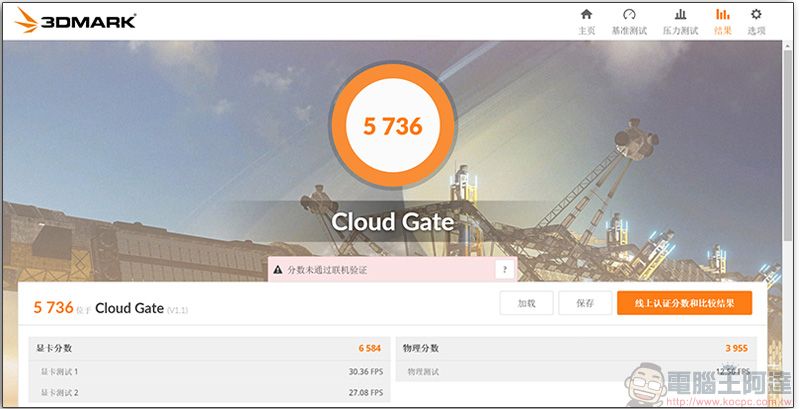Open the 压力测试 stress test icon
The width and height of the screenshot is (800, 409).
click(680, 21)
